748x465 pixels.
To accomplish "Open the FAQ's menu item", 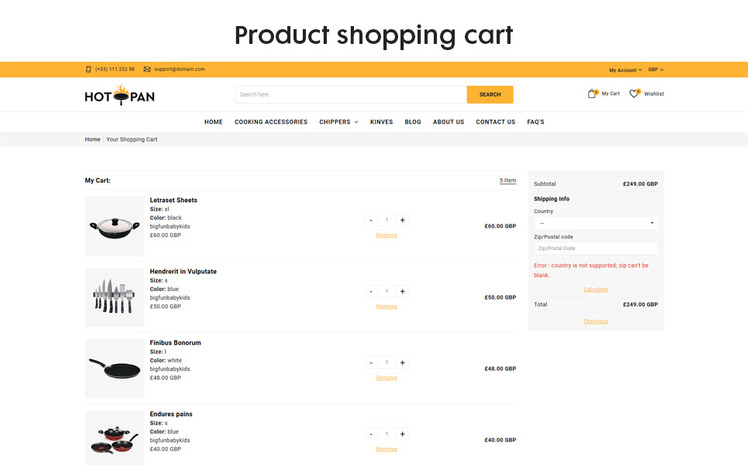I will point(535,122).
